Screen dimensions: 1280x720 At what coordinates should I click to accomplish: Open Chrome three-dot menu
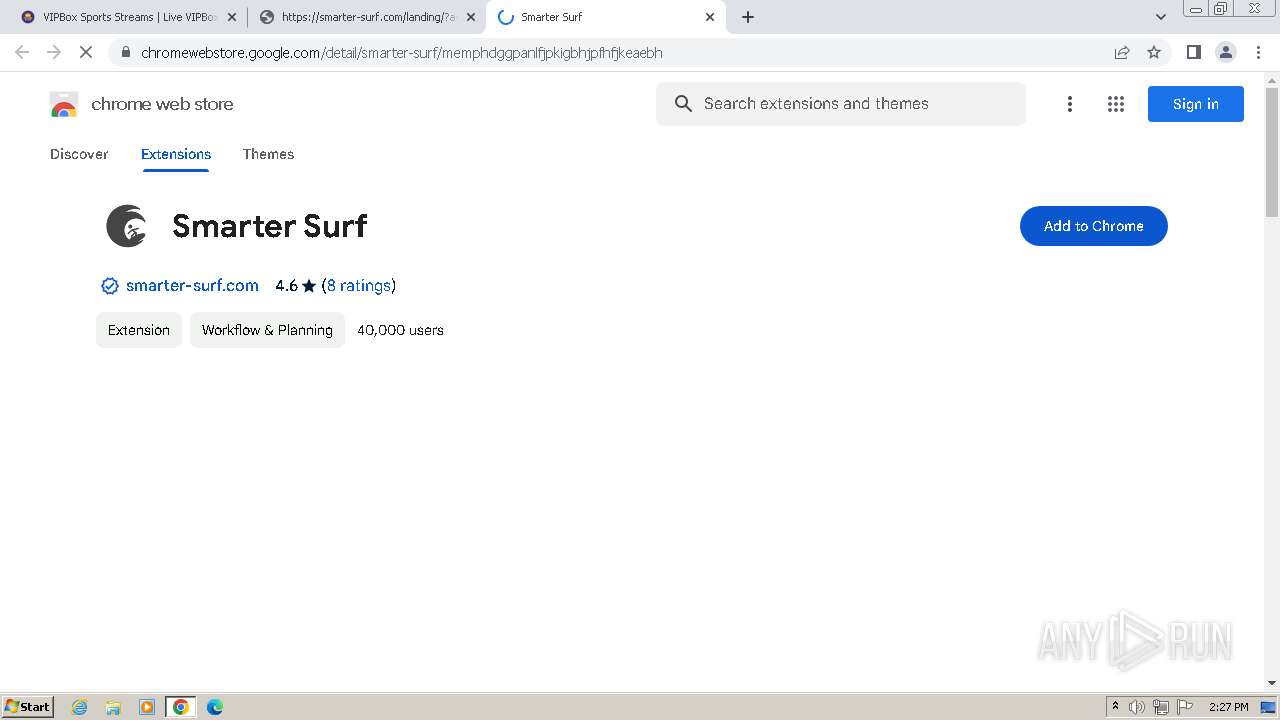coord(1258,52)
